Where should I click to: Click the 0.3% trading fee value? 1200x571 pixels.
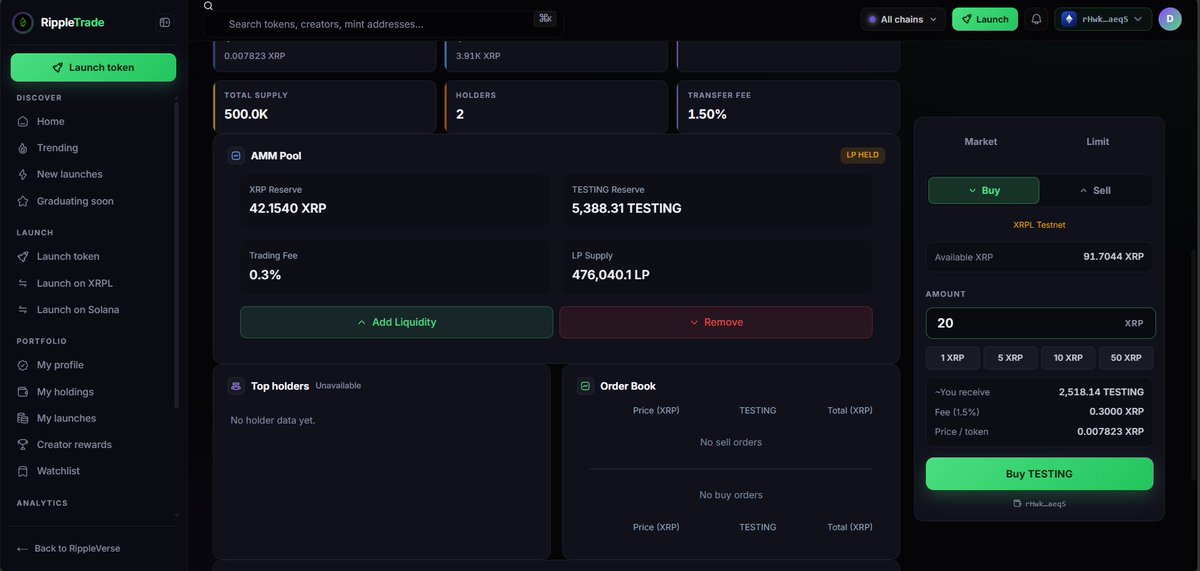(x=265, y=275)
